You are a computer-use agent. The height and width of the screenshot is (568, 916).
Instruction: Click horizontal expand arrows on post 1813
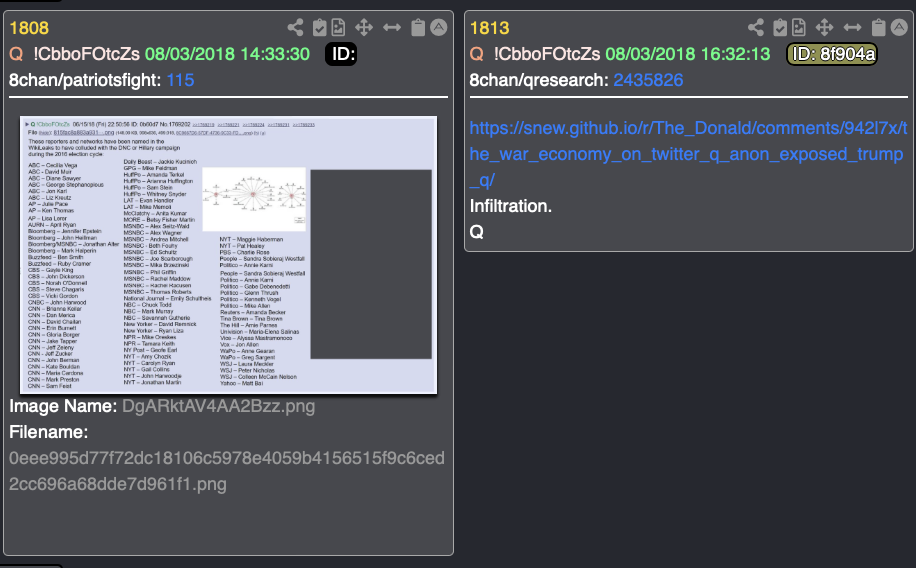click(852, 27)
